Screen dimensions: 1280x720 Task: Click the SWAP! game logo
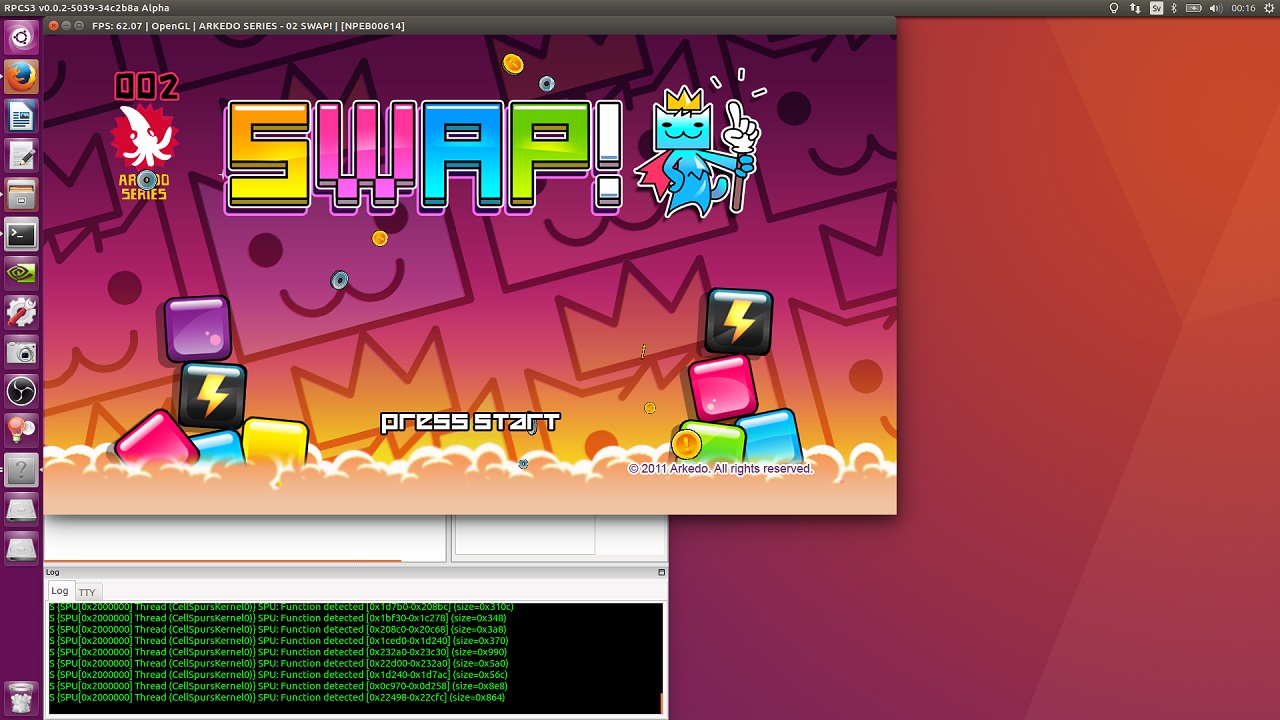pyautogui.click(x=424, y=157)
